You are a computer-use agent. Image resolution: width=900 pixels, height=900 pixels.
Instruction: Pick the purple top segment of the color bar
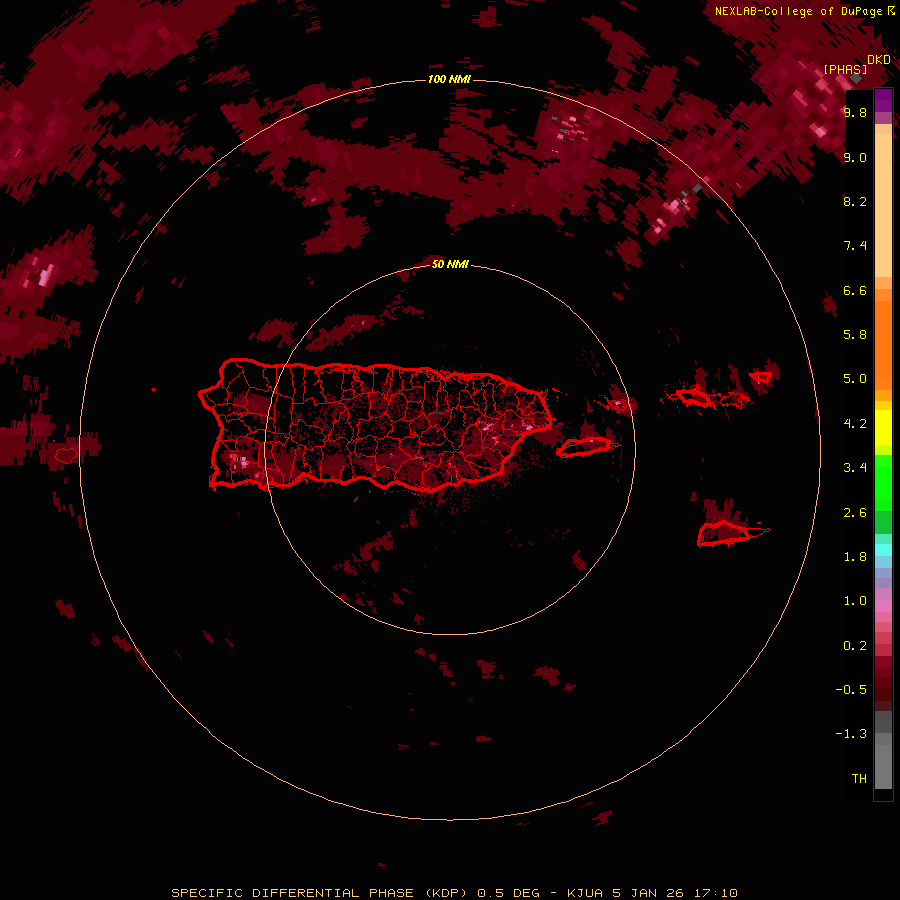(x=883, y=100)
